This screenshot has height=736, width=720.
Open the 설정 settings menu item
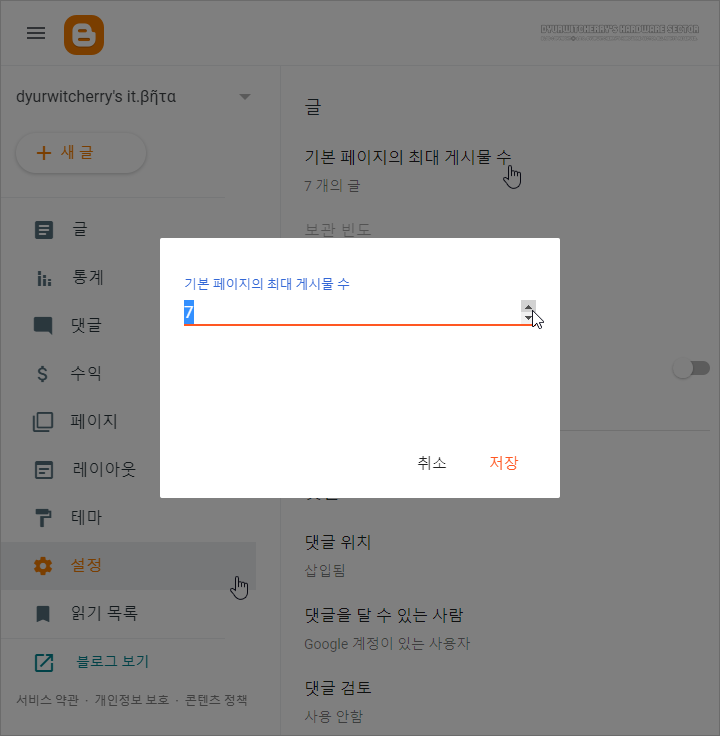[x=129, y=566]
